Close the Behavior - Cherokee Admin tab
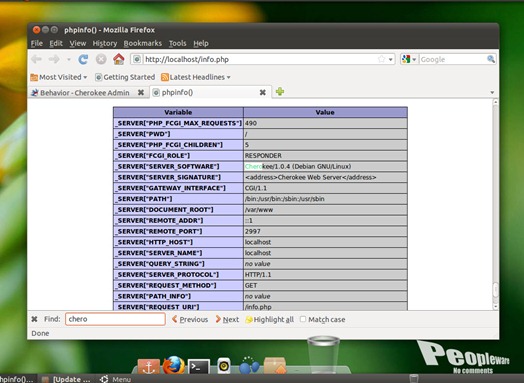Viewport: 524px width, 383px height. click(x=141, y=93)
